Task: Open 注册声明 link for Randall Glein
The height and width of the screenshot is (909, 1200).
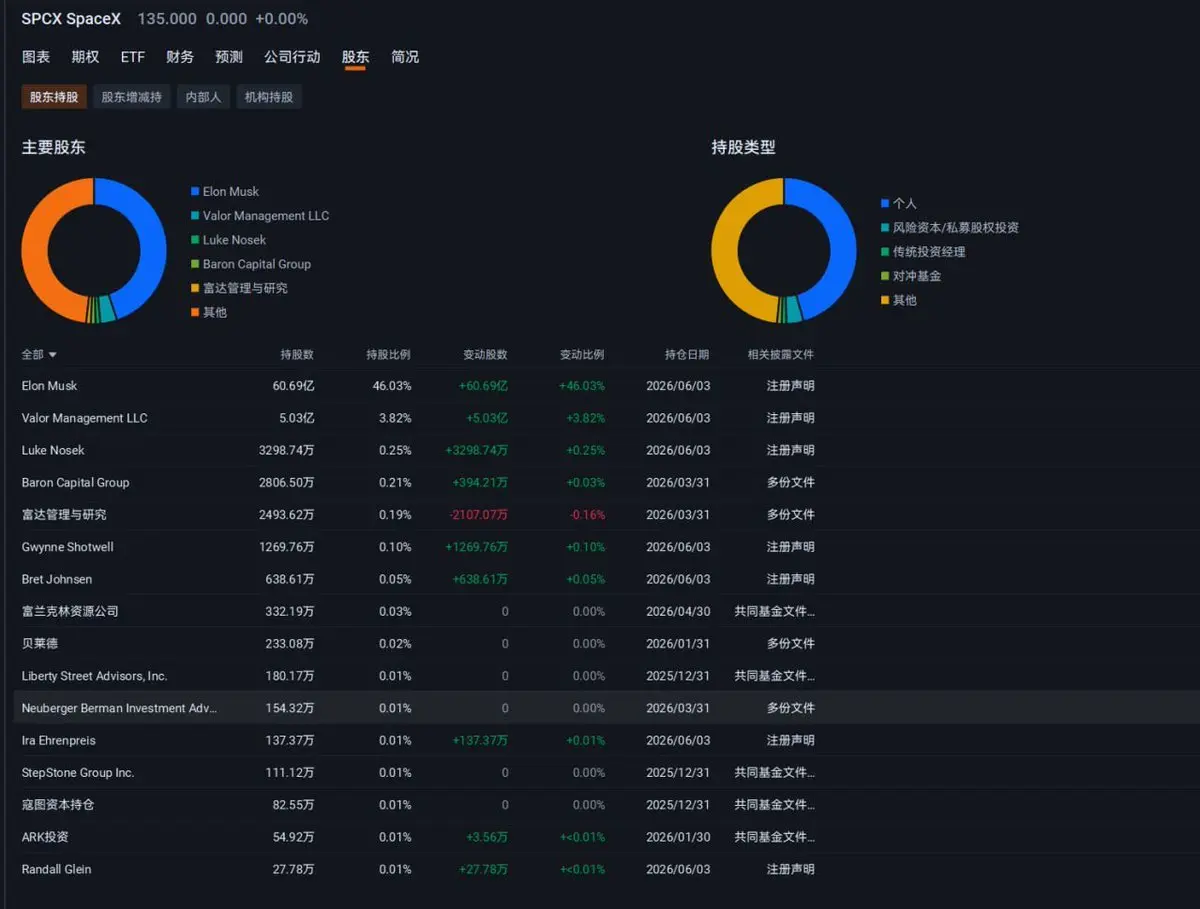Action: (x=791, y=869)
